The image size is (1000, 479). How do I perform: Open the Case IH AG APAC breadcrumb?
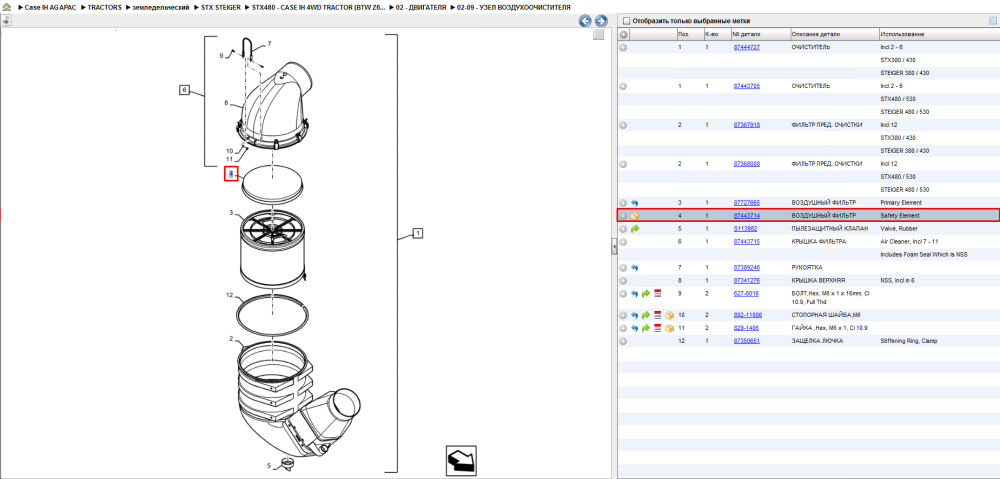pos(49,7)
